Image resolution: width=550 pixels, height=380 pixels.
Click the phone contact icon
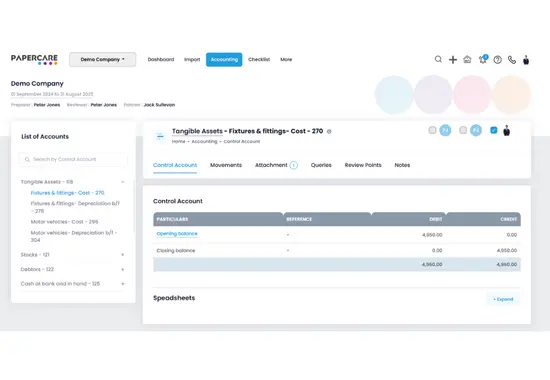tap(512, 60)
